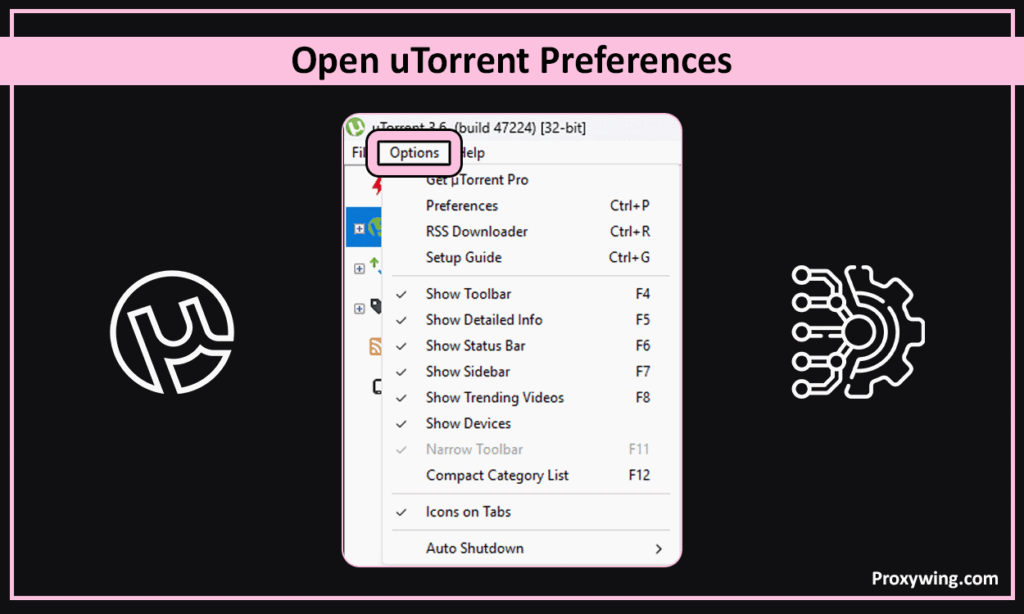Click the circuit gear graphic
Screen dimensions: 1024x614
[858, 329]
